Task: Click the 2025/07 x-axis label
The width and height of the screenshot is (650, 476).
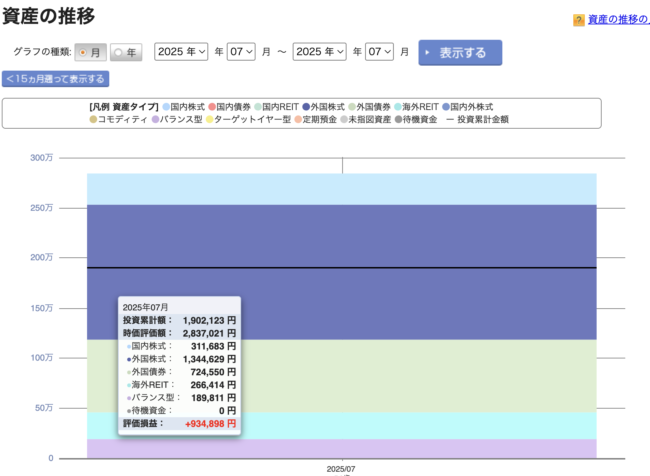Action: coord(341,467)
